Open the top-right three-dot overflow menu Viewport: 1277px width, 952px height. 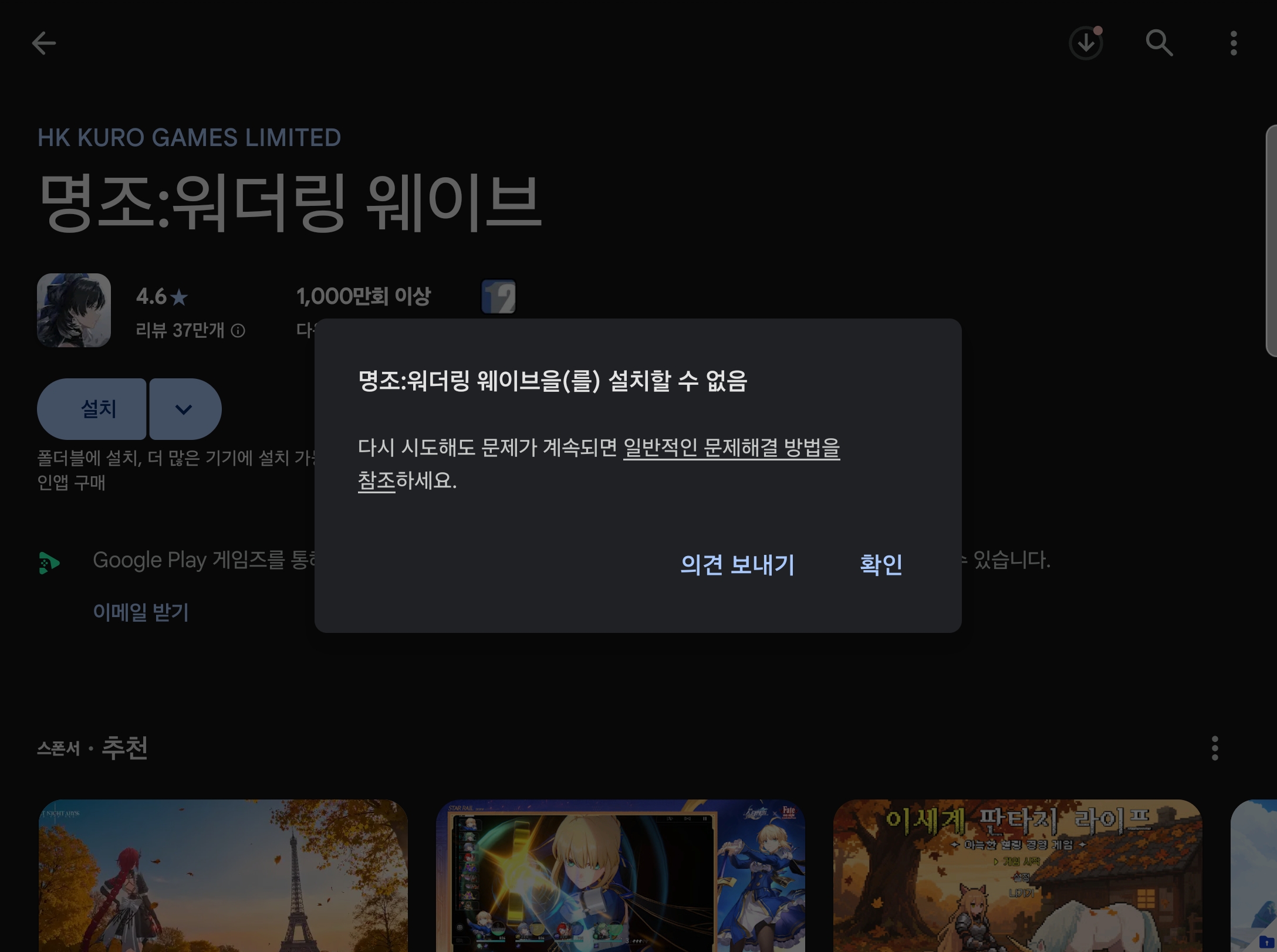point(1233,43)
